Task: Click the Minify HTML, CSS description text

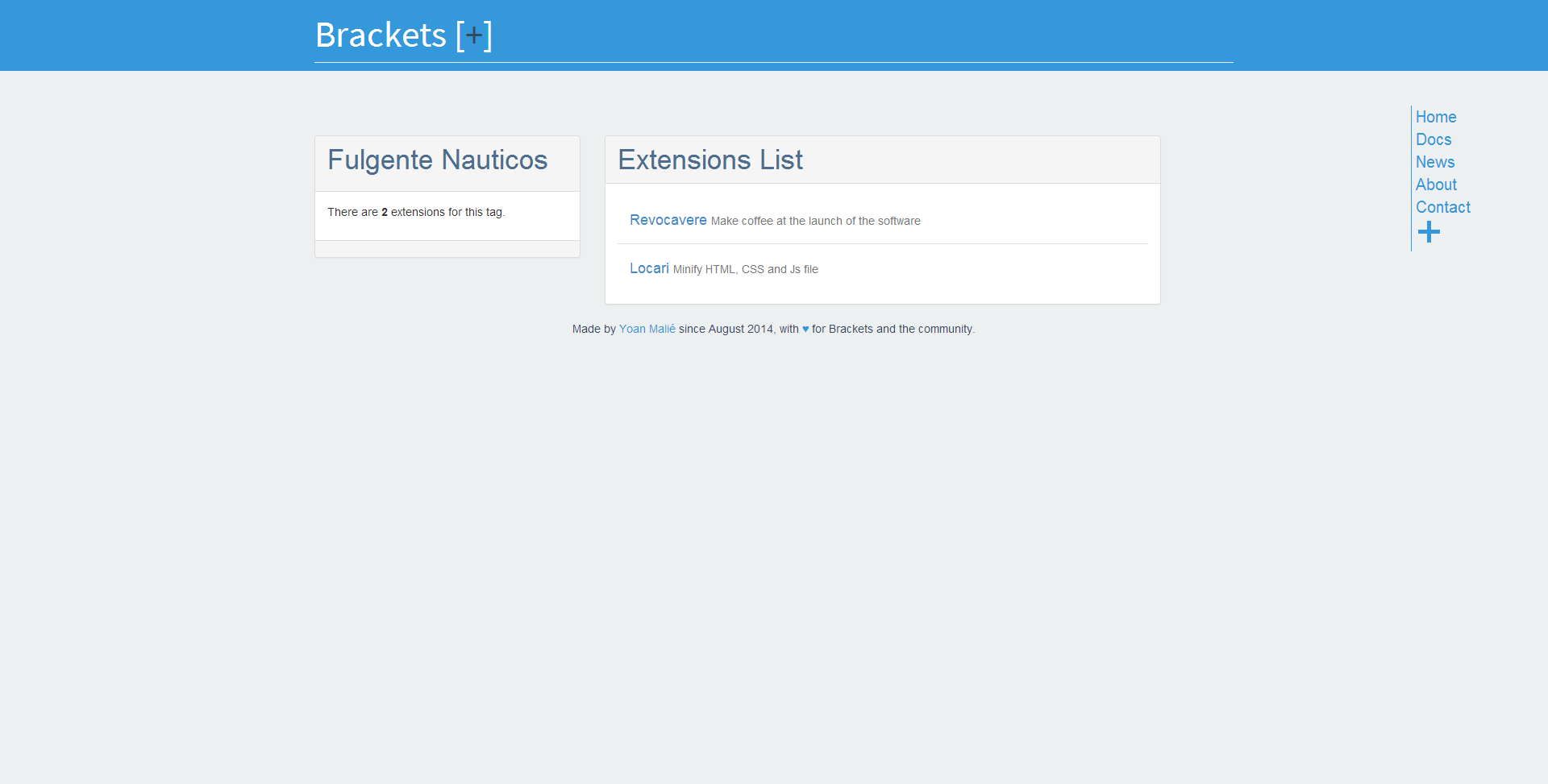Action: click(x=745, y=269)
